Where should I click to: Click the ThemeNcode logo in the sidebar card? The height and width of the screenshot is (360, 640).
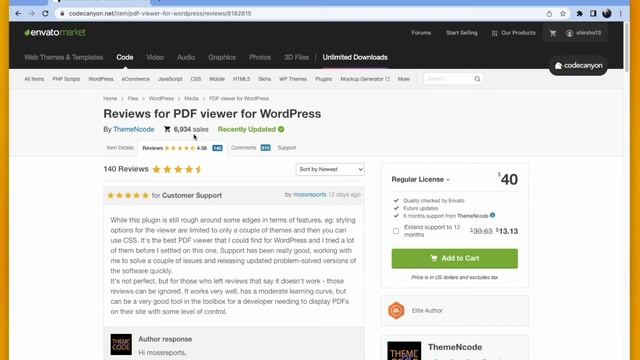(404, 351)
